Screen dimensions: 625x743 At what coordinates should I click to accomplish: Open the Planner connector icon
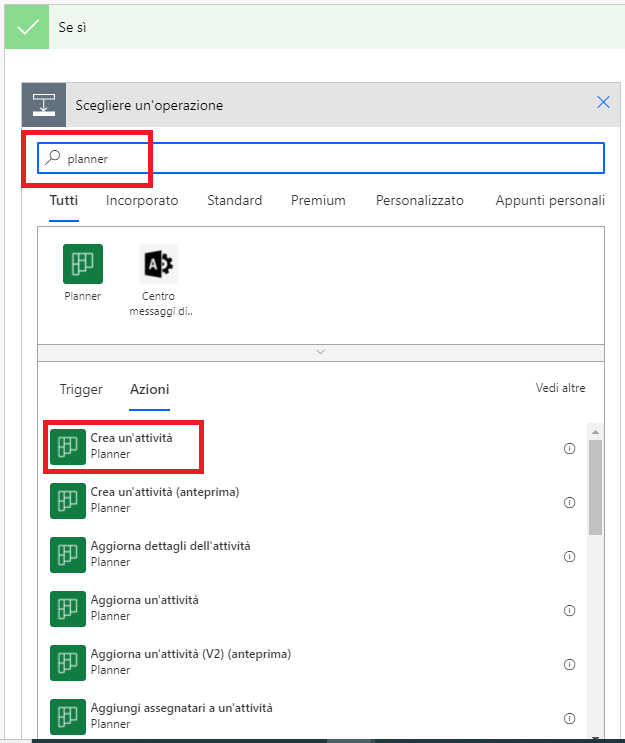(83, 264)
